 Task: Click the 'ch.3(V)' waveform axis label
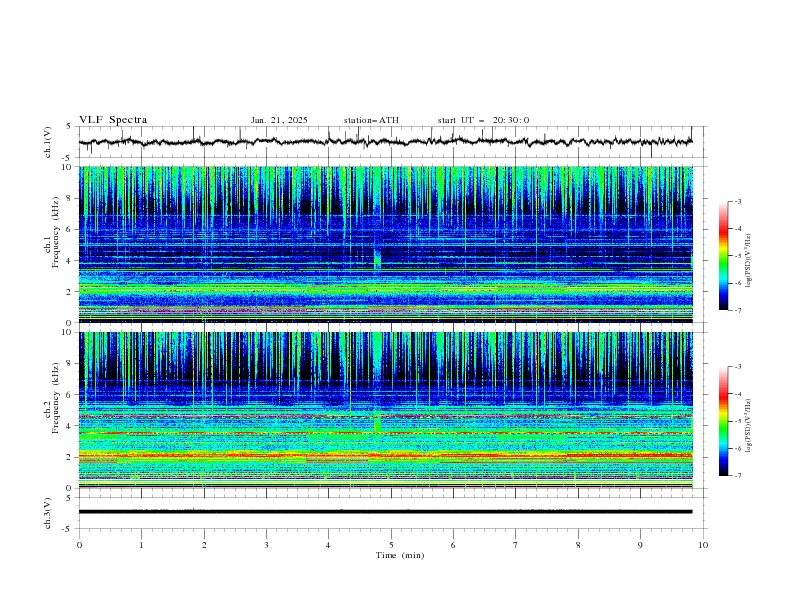pyautogui.click(x=48, y=513)
